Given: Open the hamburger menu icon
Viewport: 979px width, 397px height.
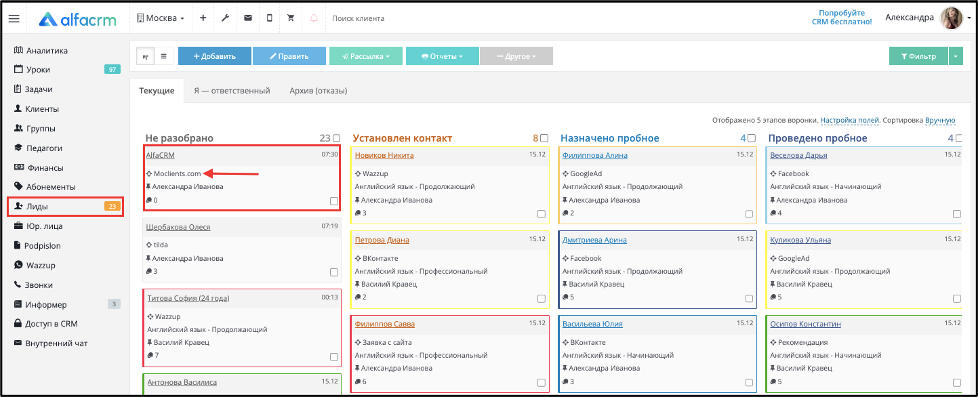Looking at the screenshot, I should [x=13, y=19].
